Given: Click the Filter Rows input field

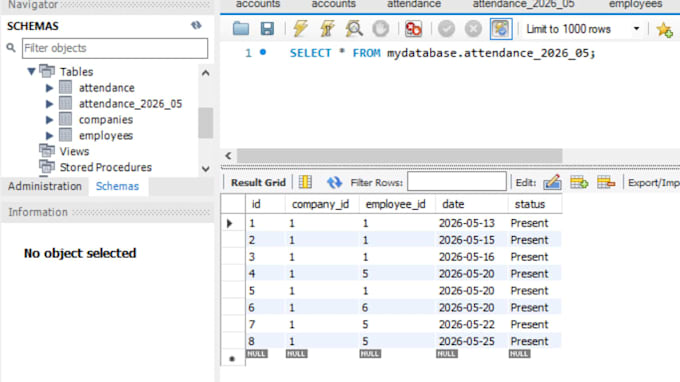Looking at the screenshot, I should tap(457, 182).
